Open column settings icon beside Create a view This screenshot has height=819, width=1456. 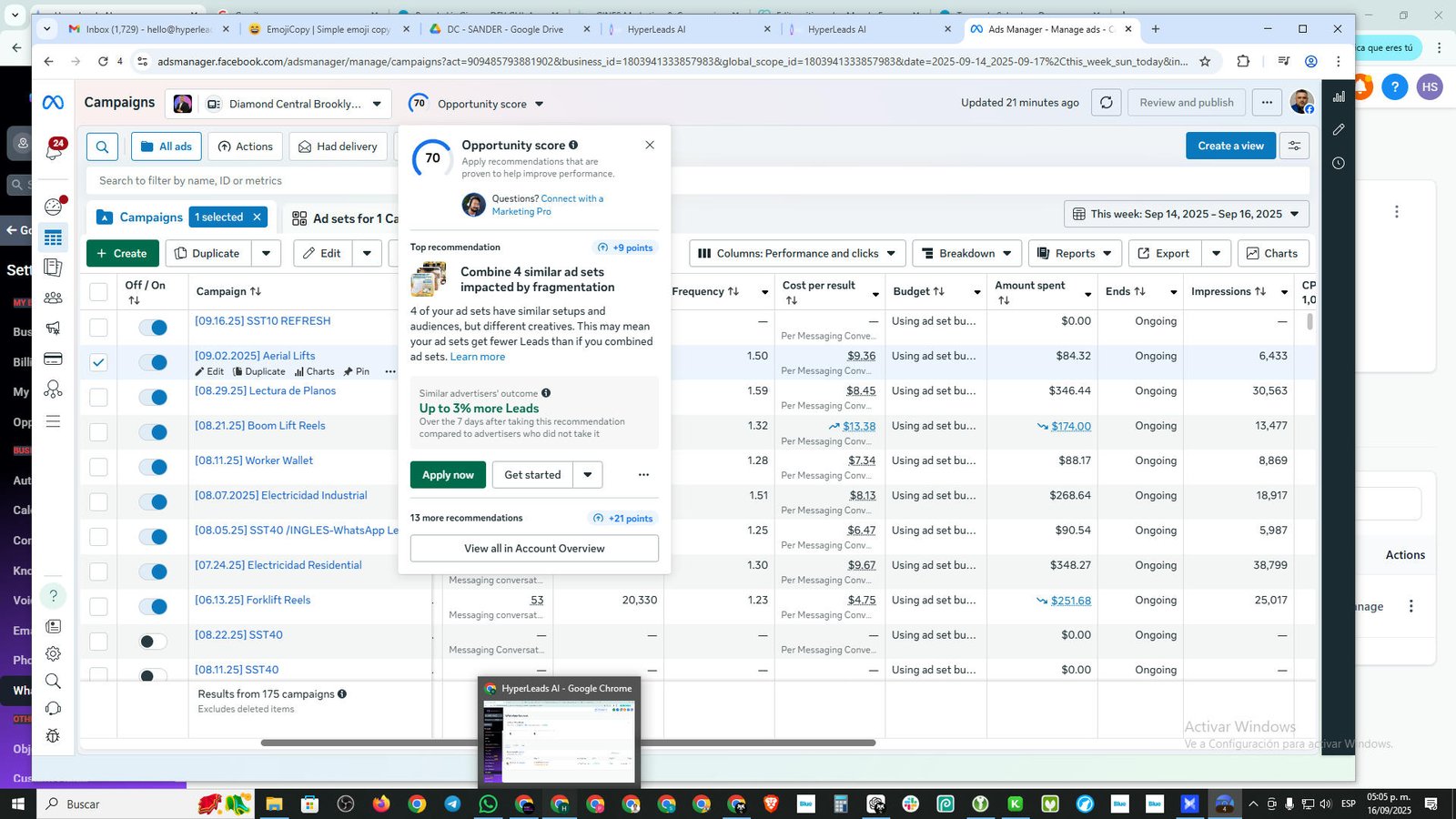click(x=1294, y=146)
